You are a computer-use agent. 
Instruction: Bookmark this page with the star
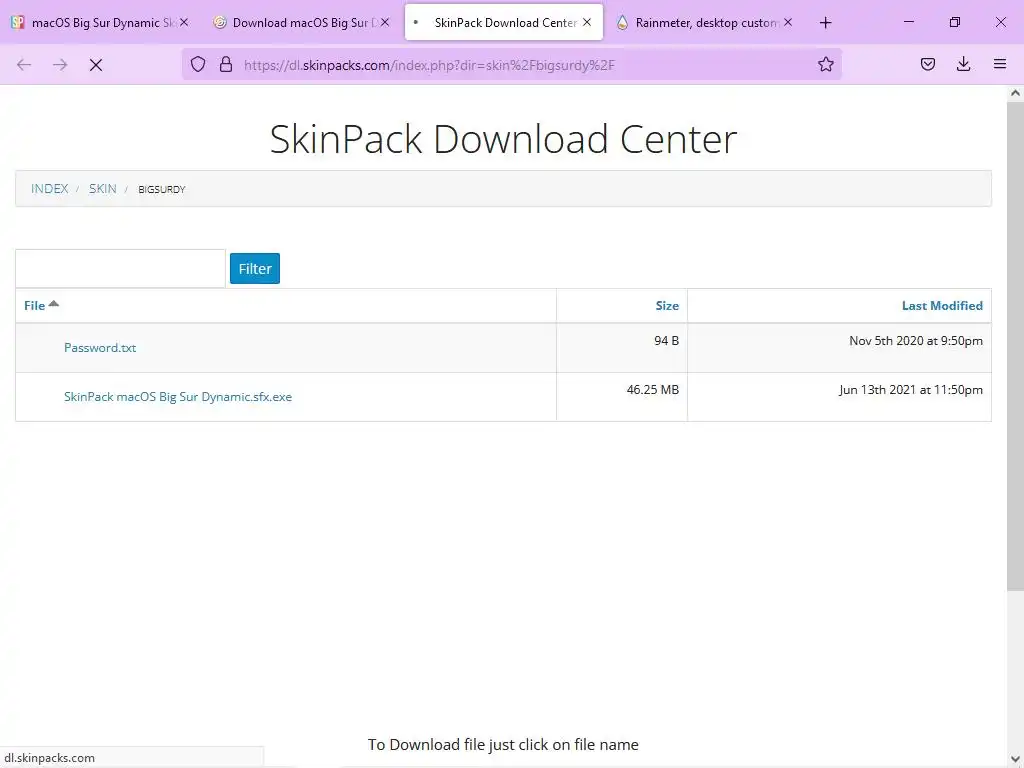(x=825, y=64)
